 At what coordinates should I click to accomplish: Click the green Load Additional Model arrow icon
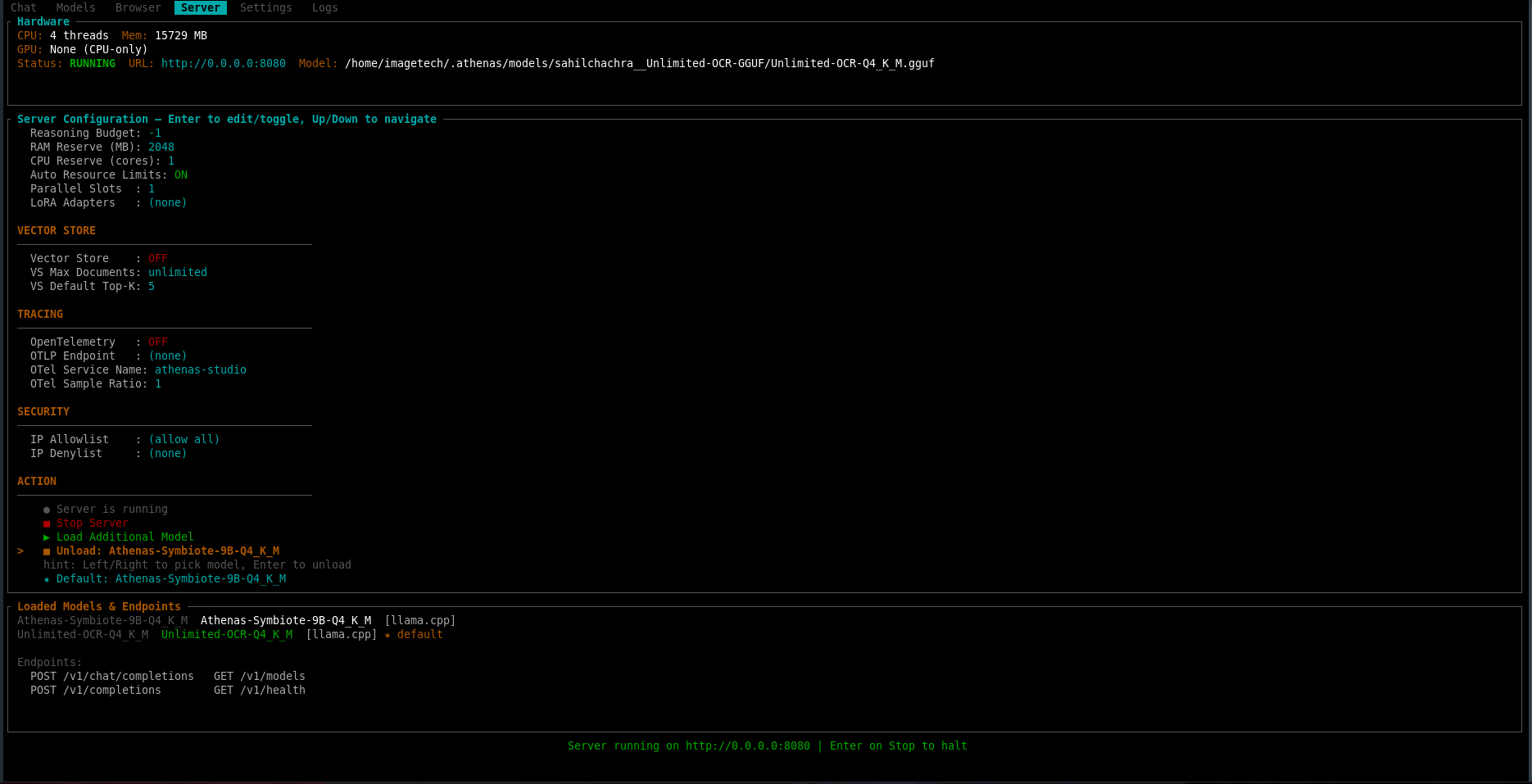tap(47, 537)
